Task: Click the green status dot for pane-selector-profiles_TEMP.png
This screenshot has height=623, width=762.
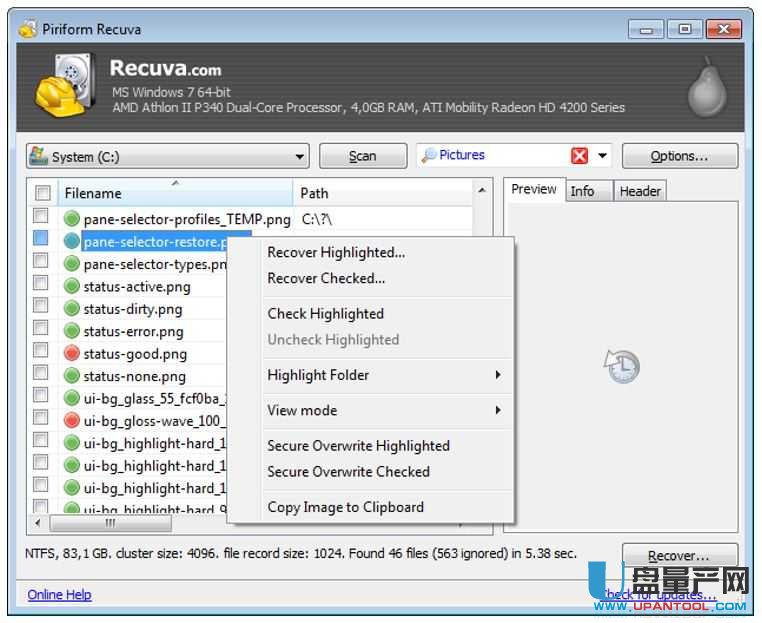Action: pyautogui.click(x=72, y=218)
